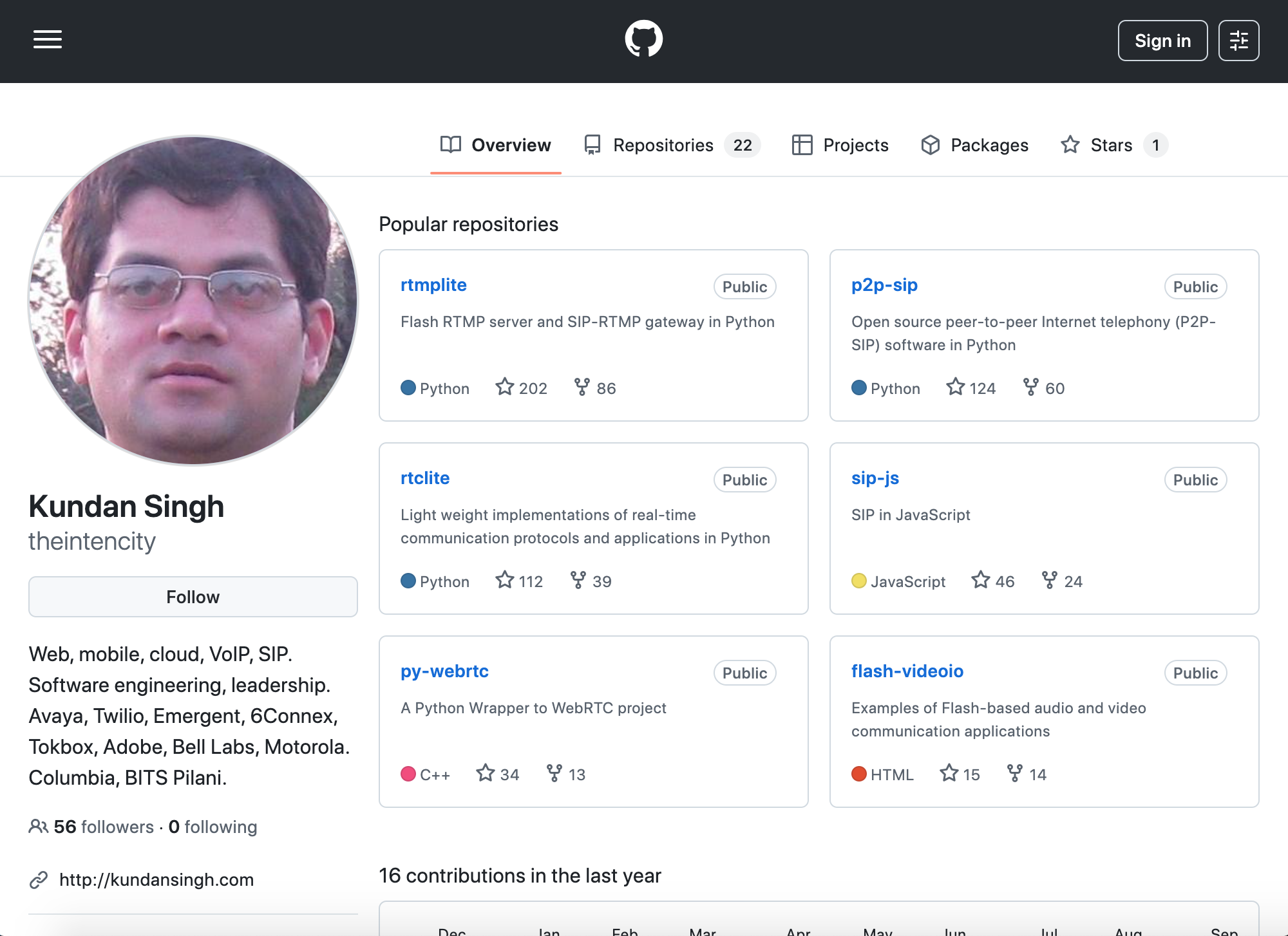Open the 56 followers link

(103, 827)
